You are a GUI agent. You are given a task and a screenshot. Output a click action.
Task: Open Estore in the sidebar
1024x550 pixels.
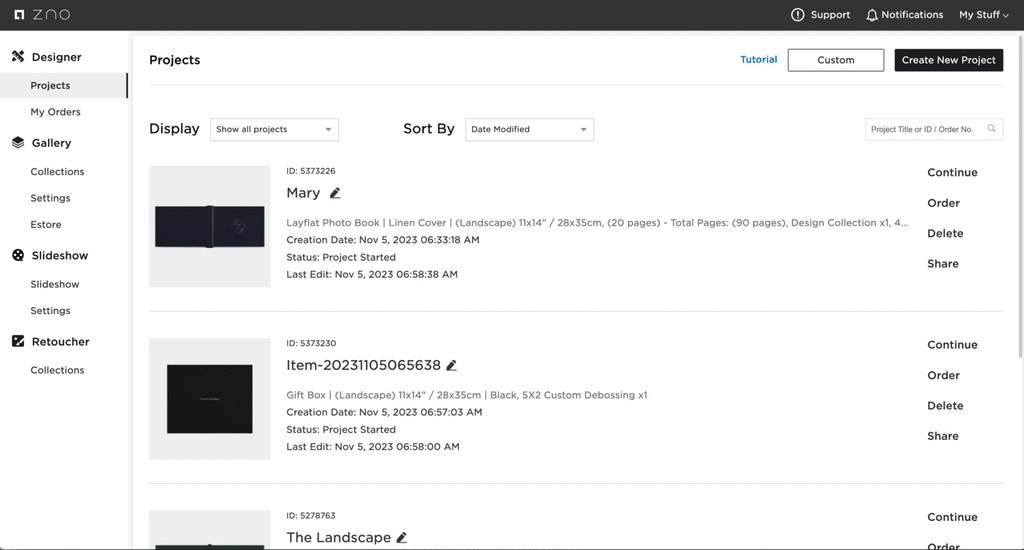[x=46, y=224]
